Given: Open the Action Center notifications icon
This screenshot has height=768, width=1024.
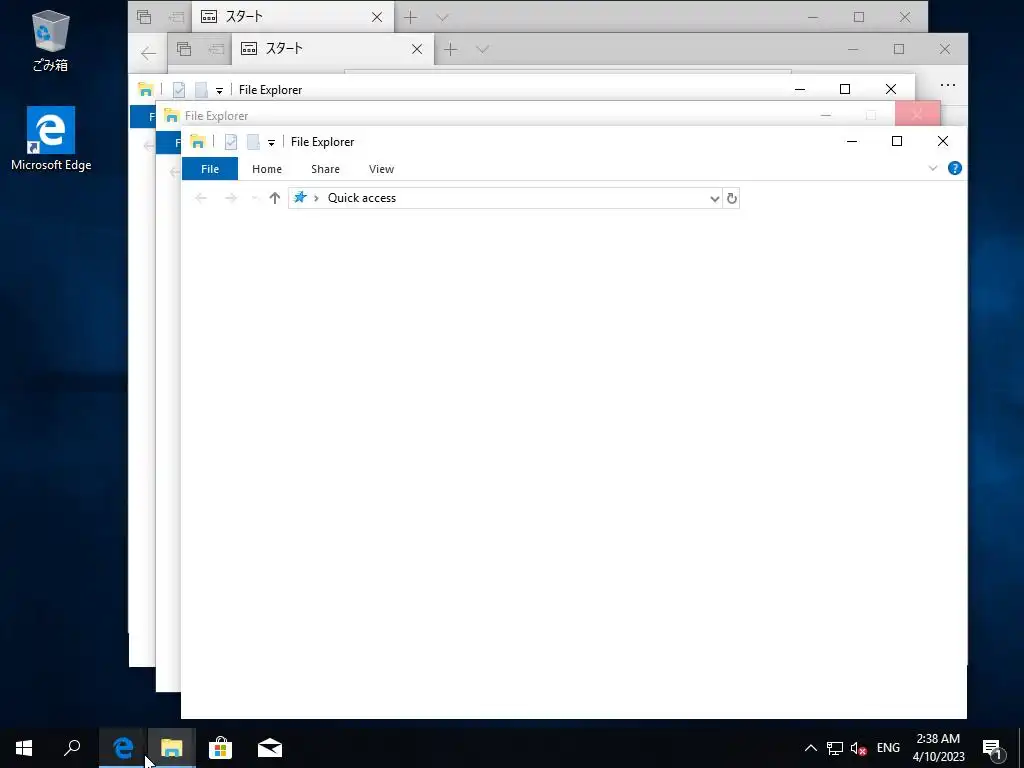Looking at the screenshot, I should click(x=993, y=748).
